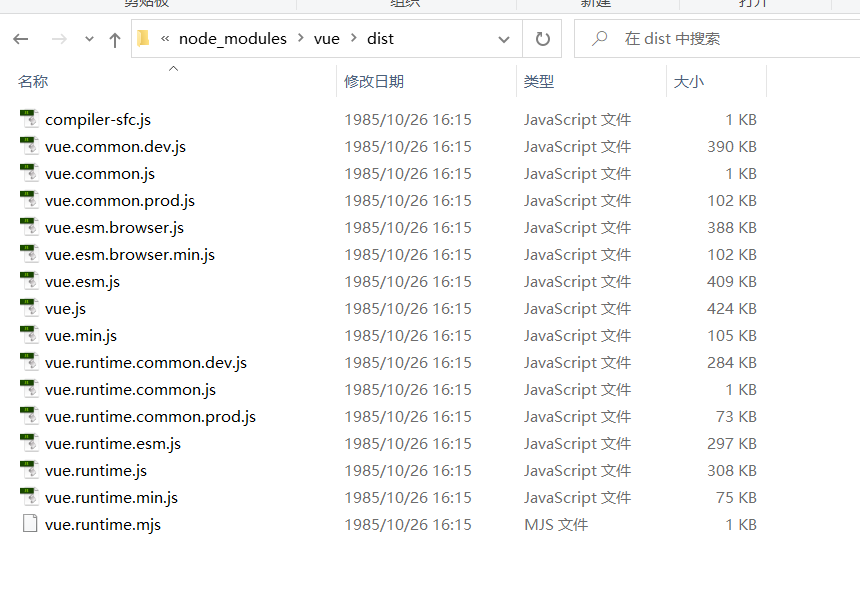Select the vue.common.js file icon
The image size is (860, 611).
[x=29, y=173]
